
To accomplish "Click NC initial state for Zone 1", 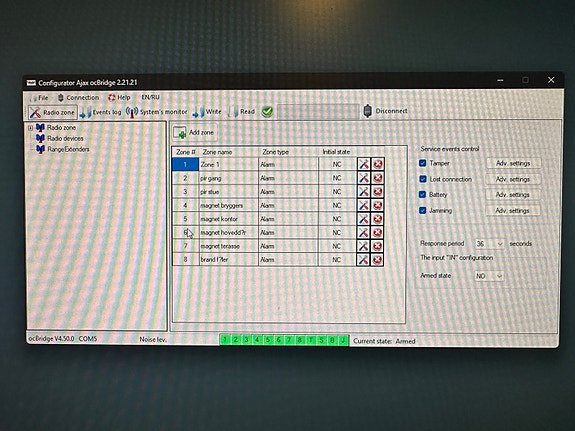I will pos(337,164).
